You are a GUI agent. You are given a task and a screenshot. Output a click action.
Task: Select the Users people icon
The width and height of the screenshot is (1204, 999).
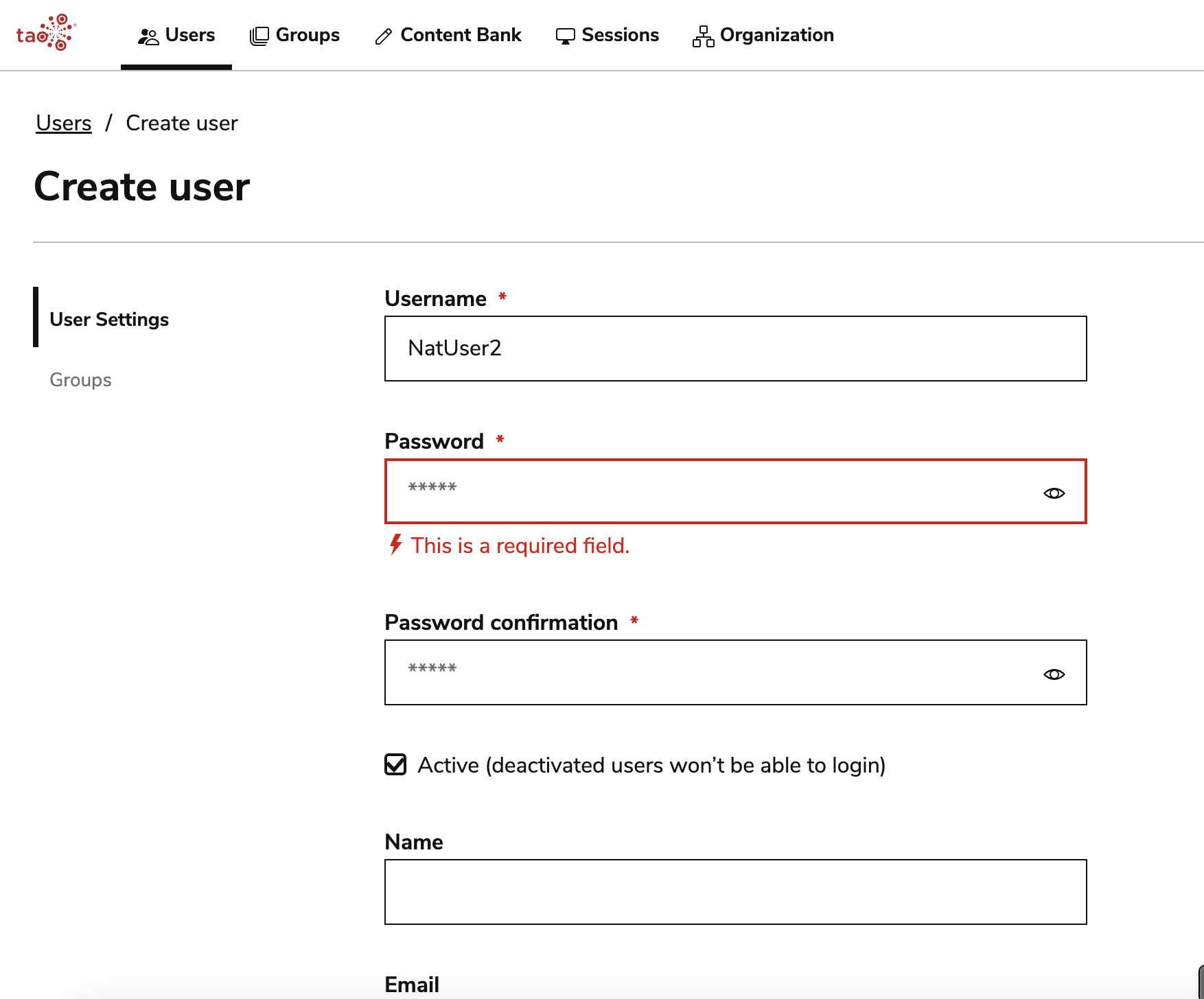click(148, 35)
